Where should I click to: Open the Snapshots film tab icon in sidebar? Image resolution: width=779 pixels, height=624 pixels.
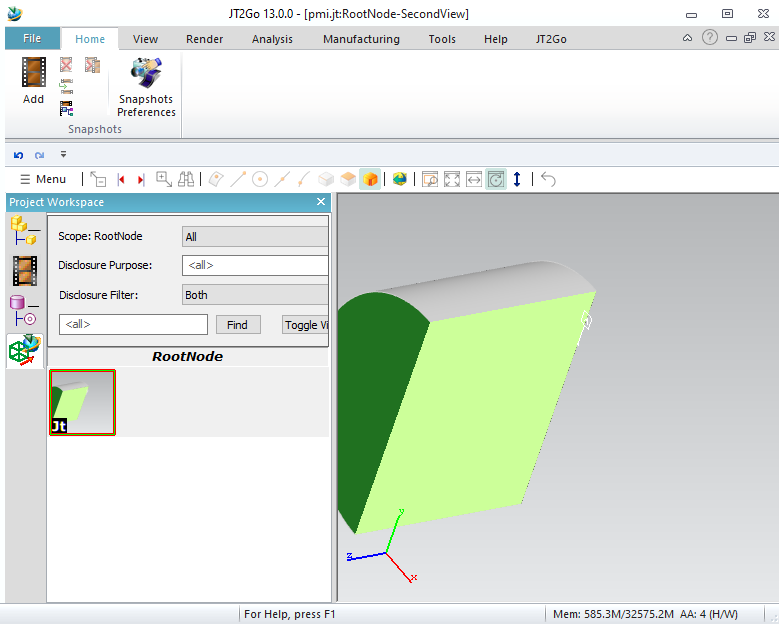coord(25,271)
